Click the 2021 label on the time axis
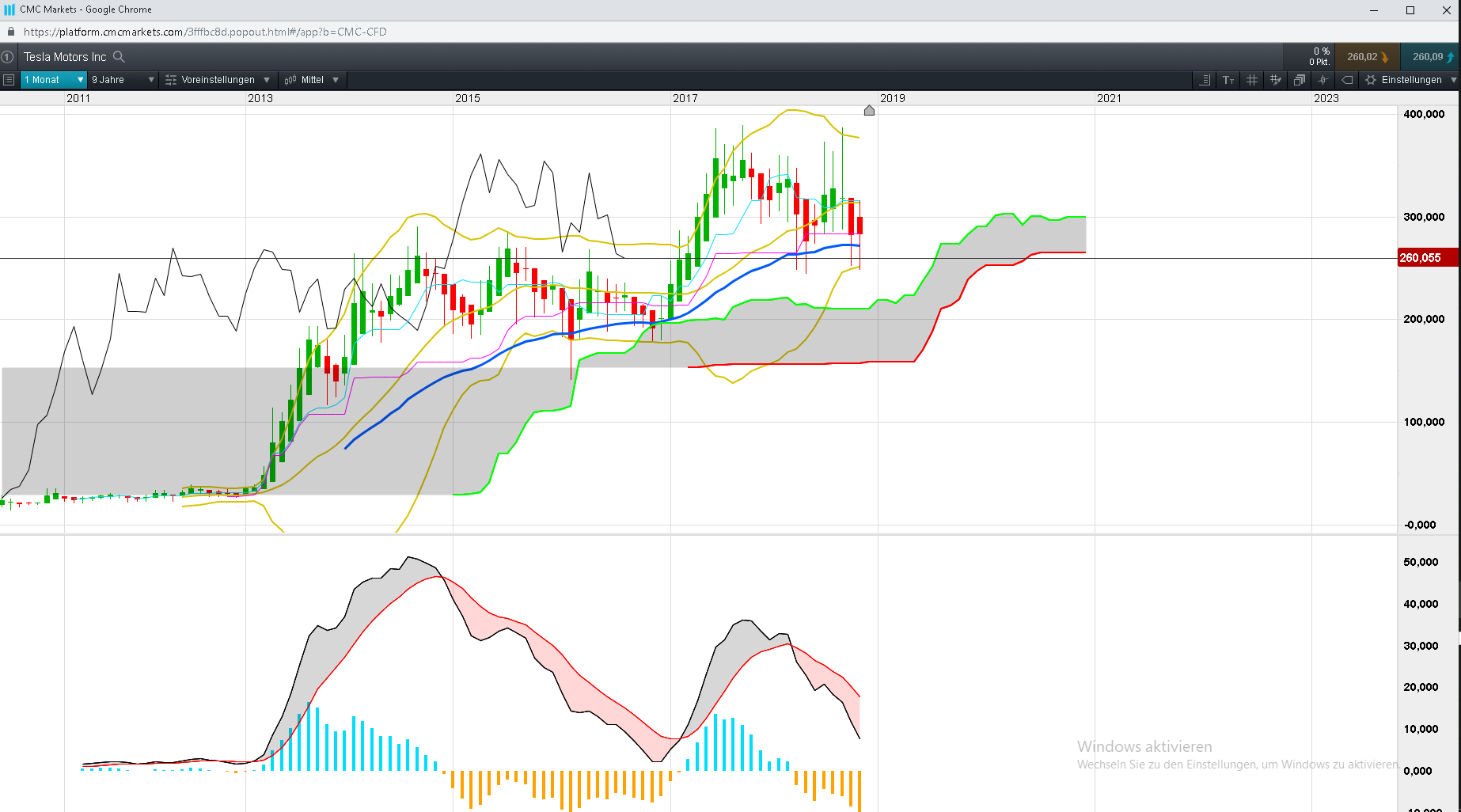This screenshot has width=1461, height=812. click(1109, 98)
